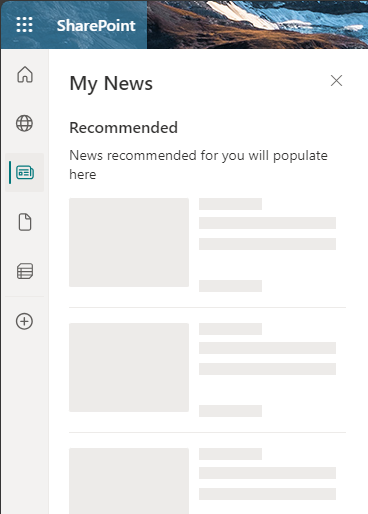
Task: Go to Home in the app bar
Action: coord(25,74)
